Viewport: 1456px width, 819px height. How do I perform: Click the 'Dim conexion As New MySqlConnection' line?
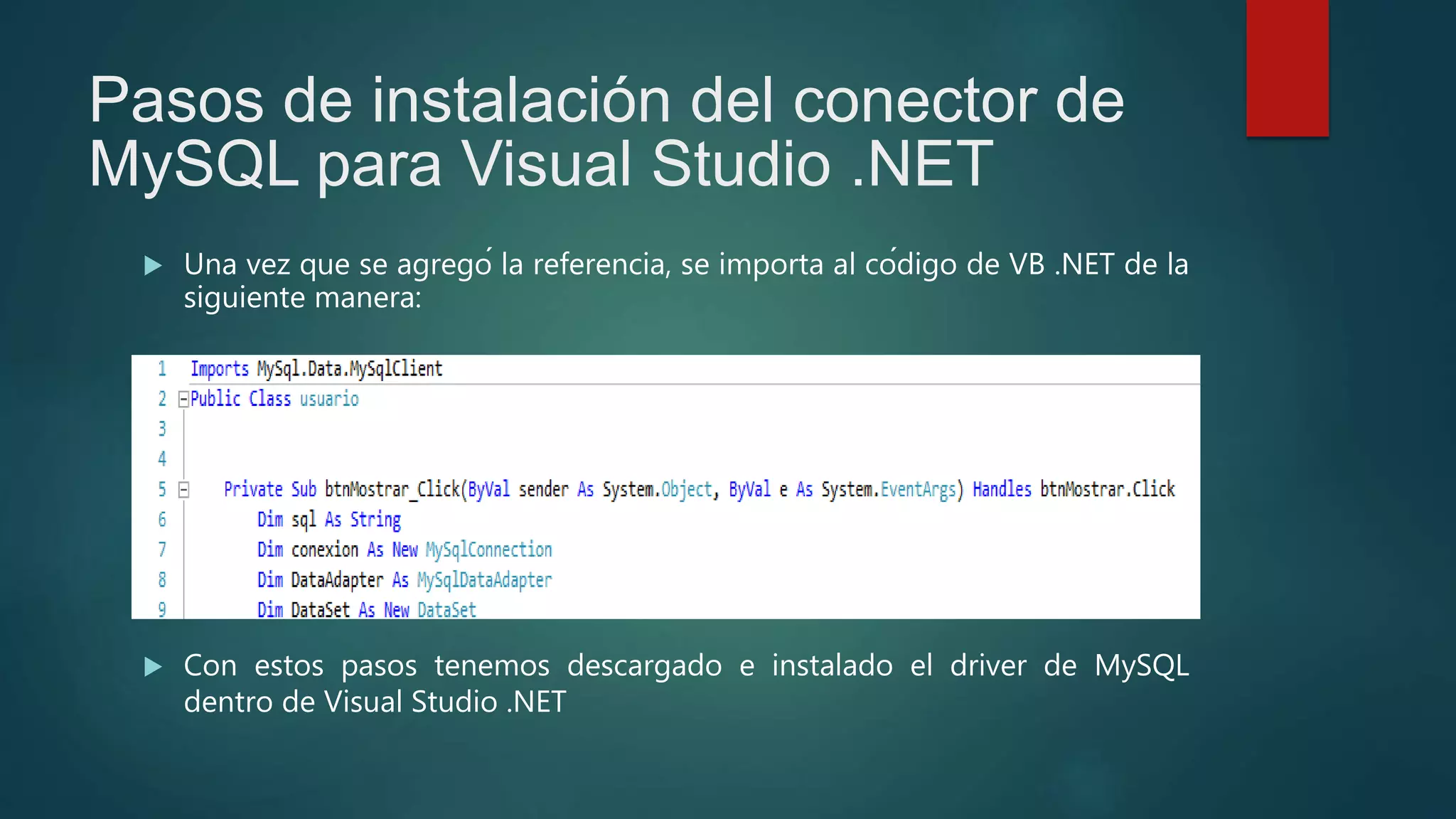point(405,550)
